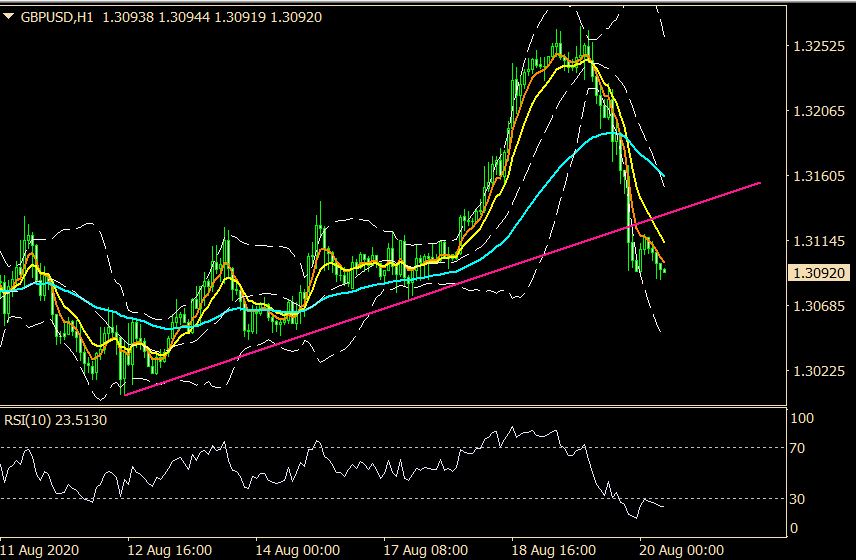This screenshot has width=856, height=560.
Task: Click the 1.30920 current price tag
Action: click(819, 273)
